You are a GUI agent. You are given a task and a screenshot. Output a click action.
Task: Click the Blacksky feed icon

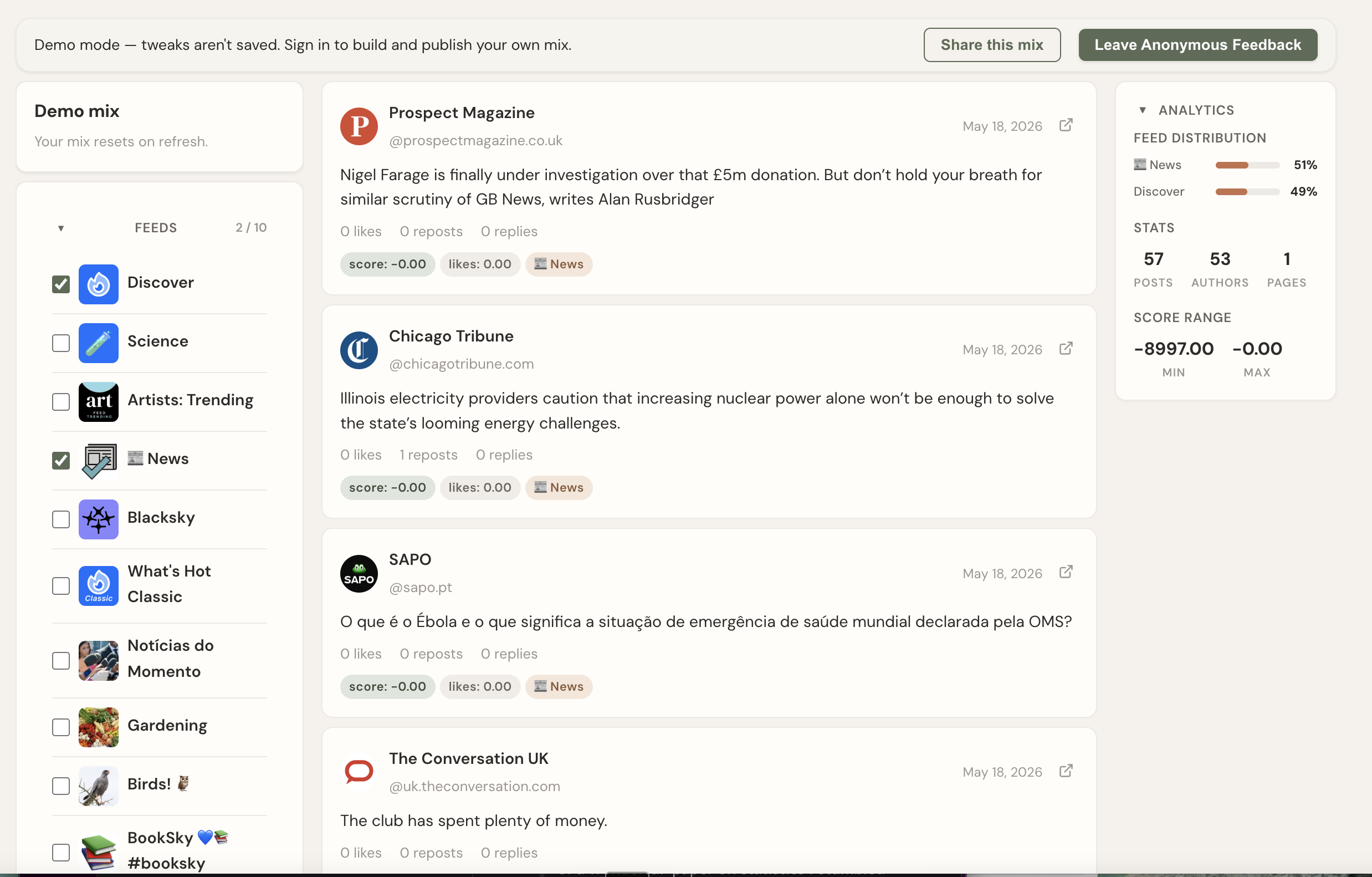click(99, 519)
